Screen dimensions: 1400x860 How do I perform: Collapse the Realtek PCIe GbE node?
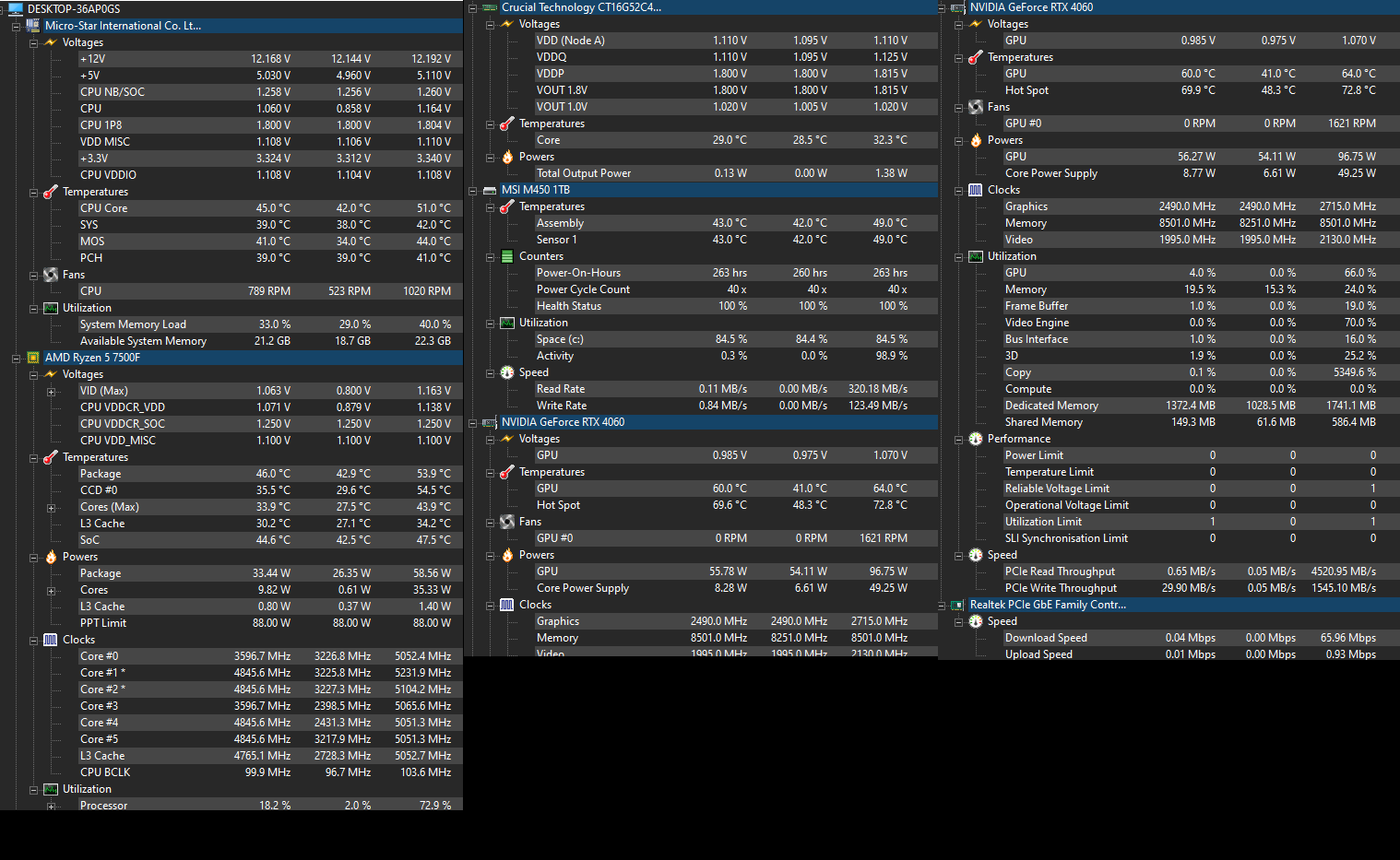(942, 606)
